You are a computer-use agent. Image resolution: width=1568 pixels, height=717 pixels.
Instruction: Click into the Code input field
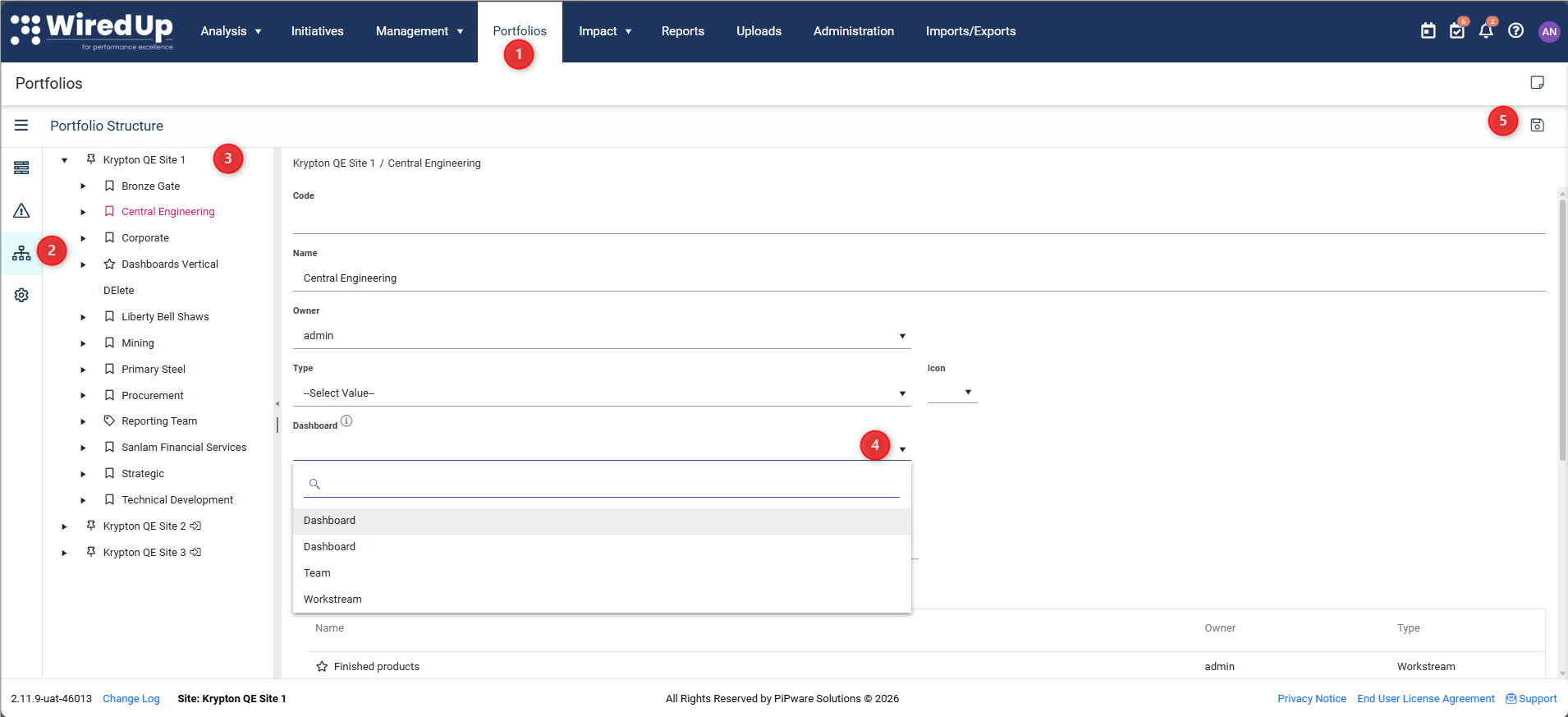919,220
